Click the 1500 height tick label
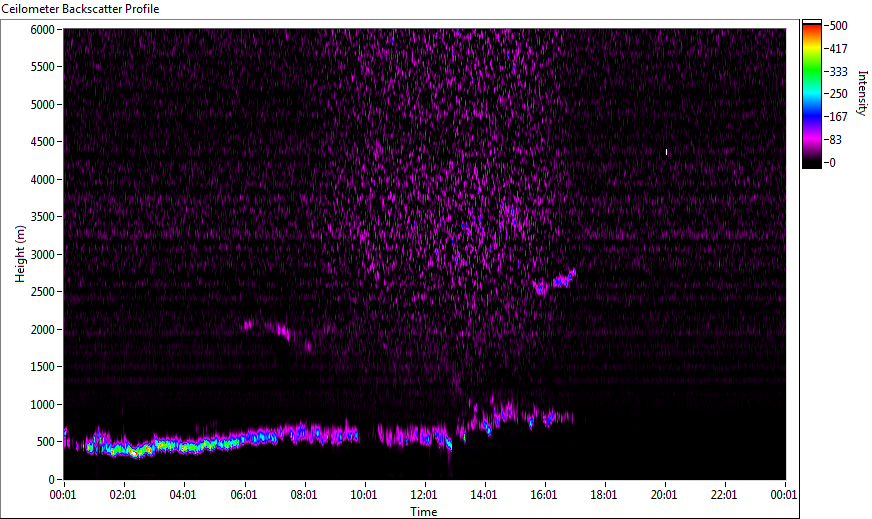Image resolution: width=872 pixels, height=519 pixels. 42,367
